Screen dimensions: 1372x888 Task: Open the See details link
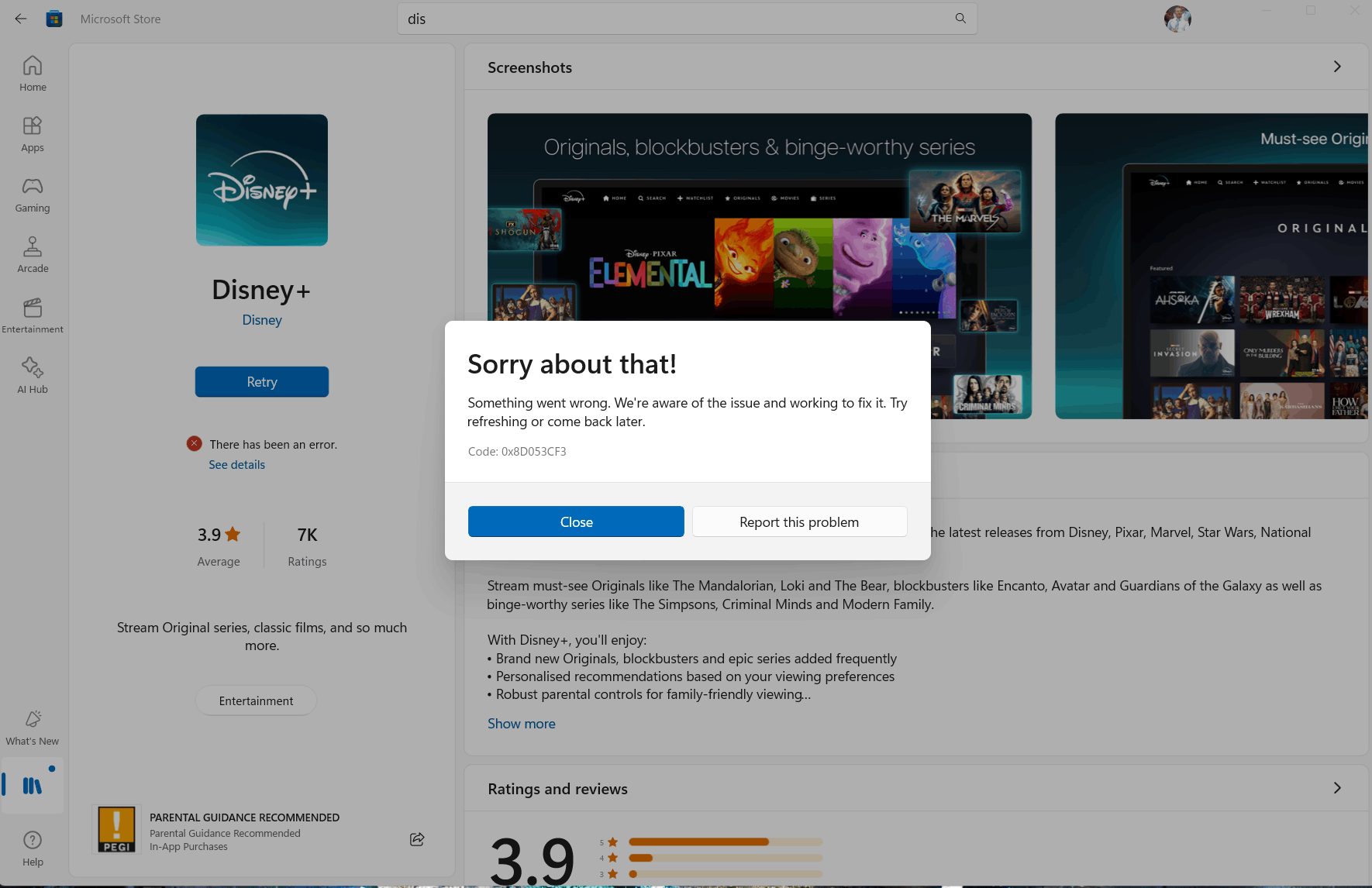click(236, 465)
